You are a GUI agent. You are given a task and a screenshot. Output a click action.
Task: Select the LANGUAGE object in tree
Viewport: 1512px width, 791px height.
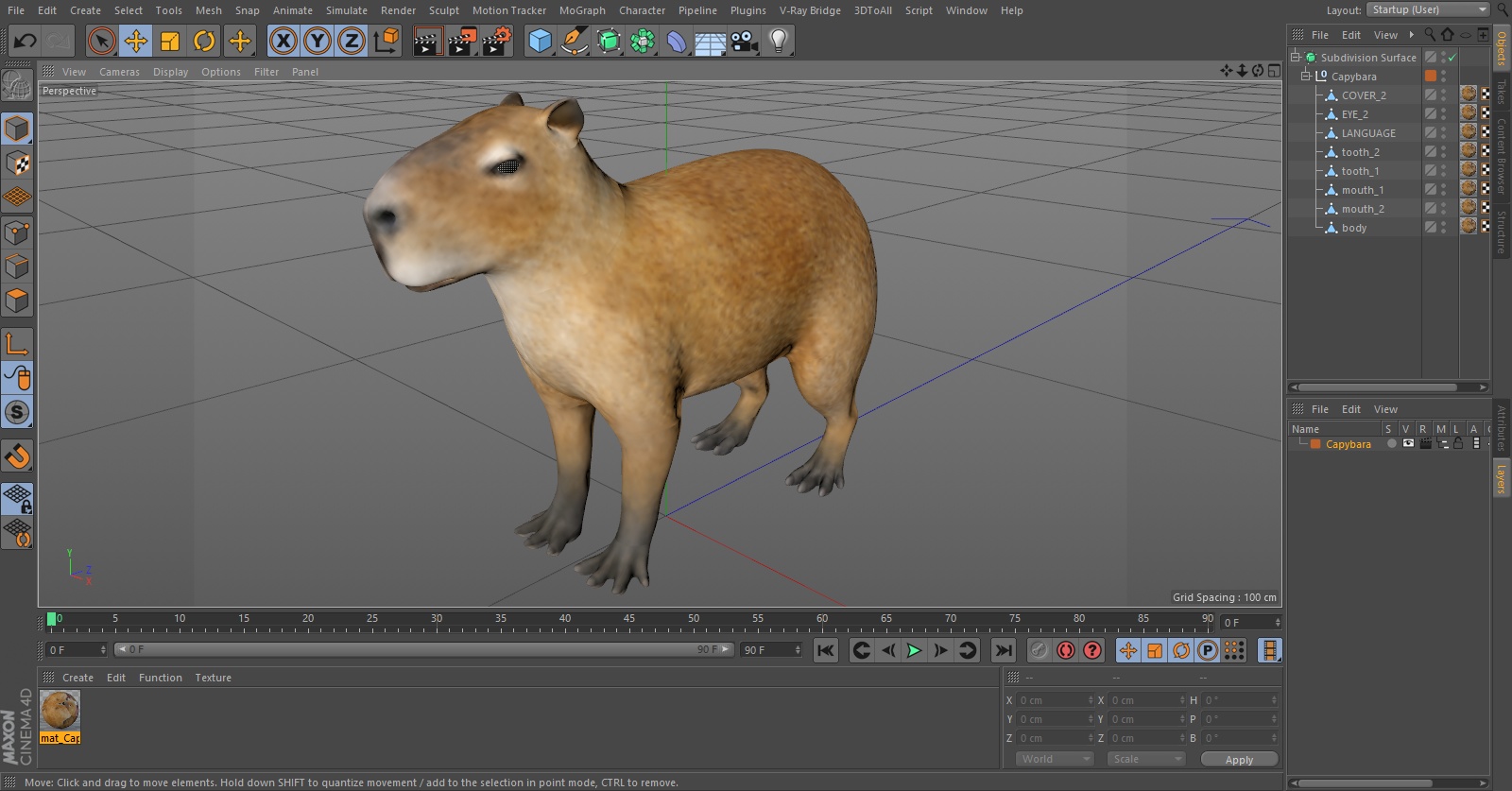[x=1368, y=133]
